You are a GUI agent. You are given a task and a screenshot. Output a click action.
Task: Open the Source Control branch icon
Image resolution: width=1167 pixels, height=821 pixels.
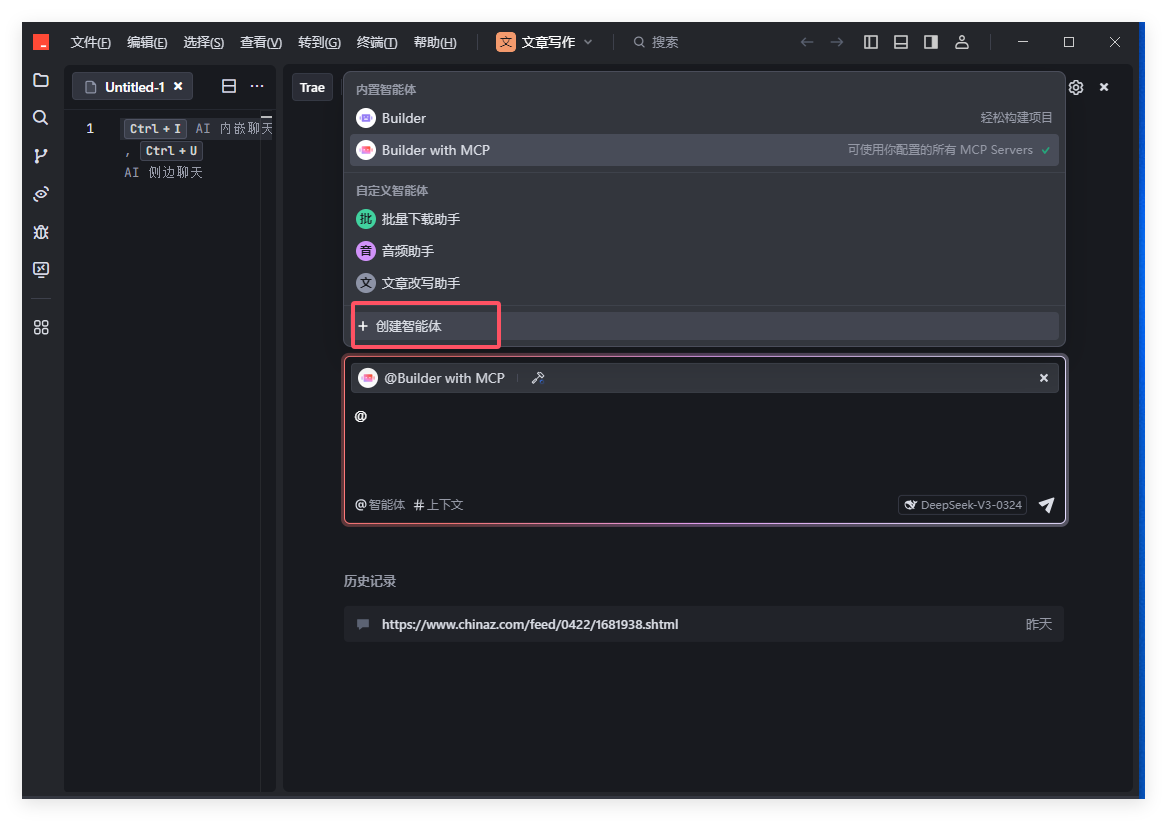click(41, 156)
